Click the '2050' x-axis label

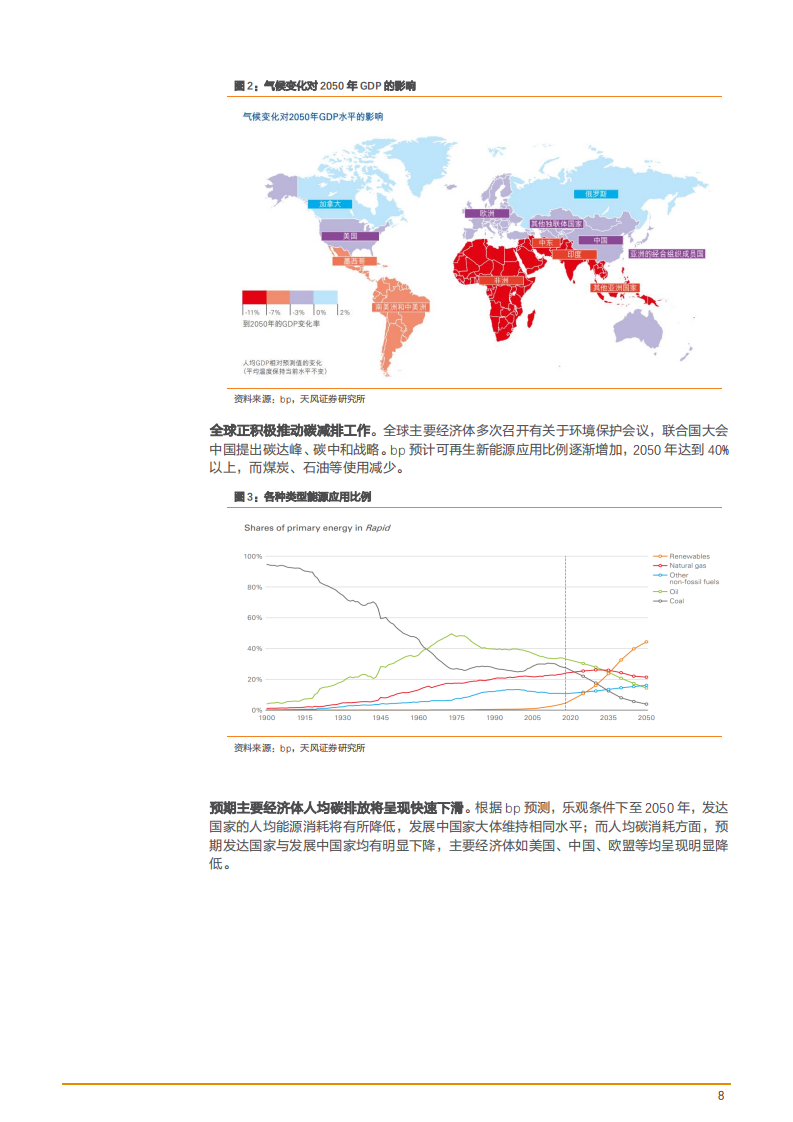click(x=646, y=718)
